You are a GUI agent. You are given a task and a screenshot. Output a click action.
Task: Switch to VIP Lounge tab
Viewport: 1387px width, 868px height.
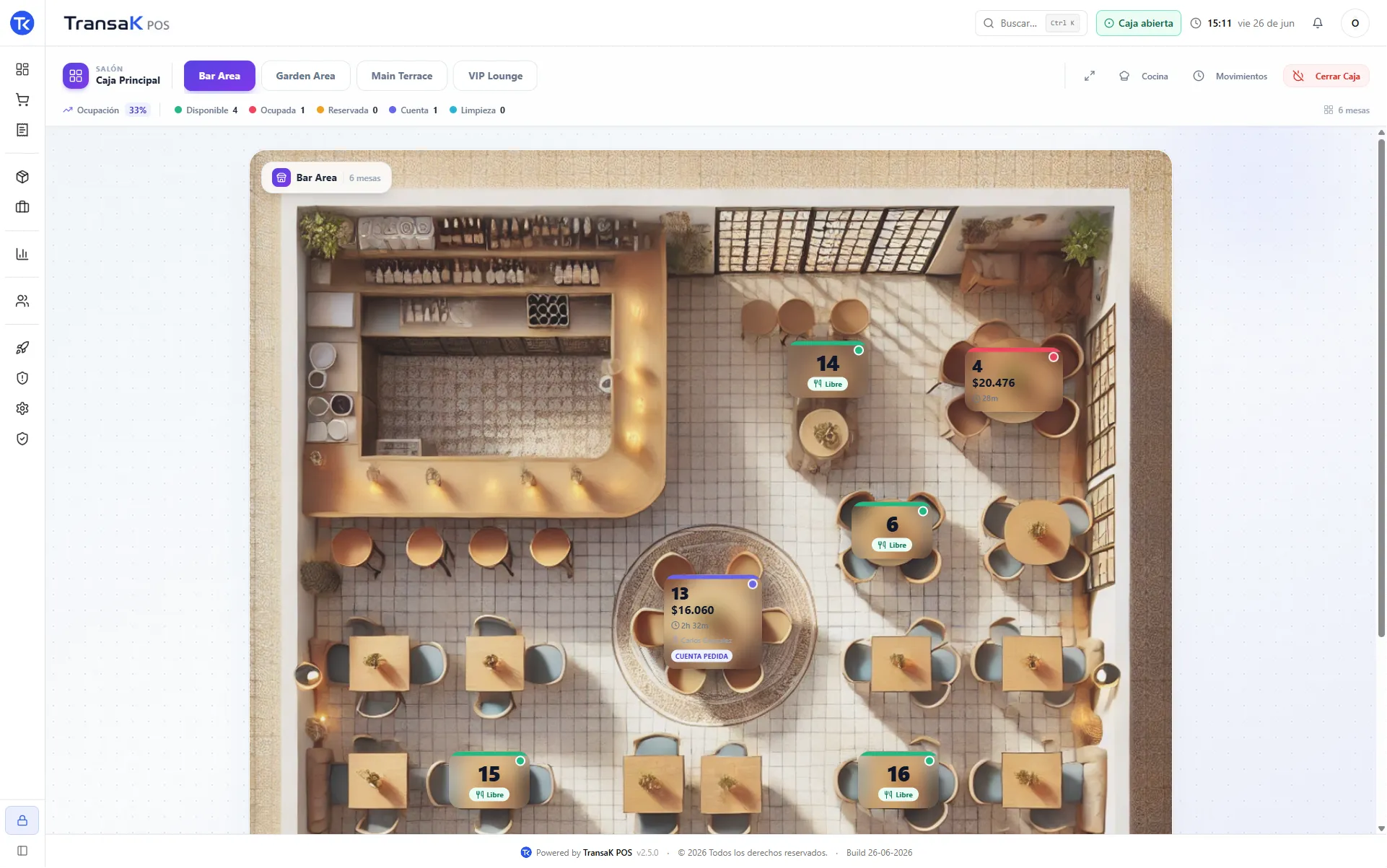[x=495, y=76]
